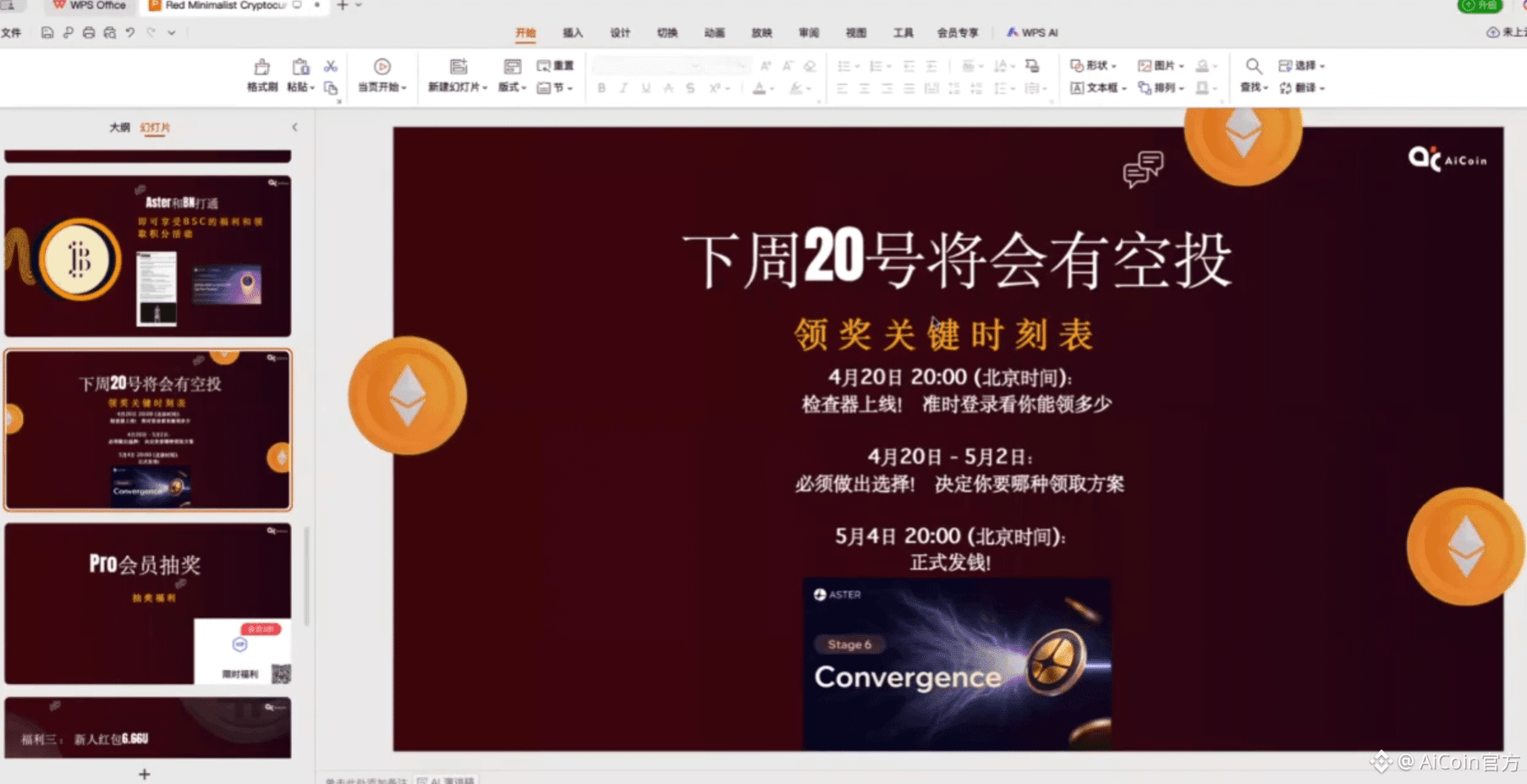The height and width of the screenshot is (784, 1527).
Task: Switch to the 视图 (View) ribbon tab
Action: pos(856,32)
